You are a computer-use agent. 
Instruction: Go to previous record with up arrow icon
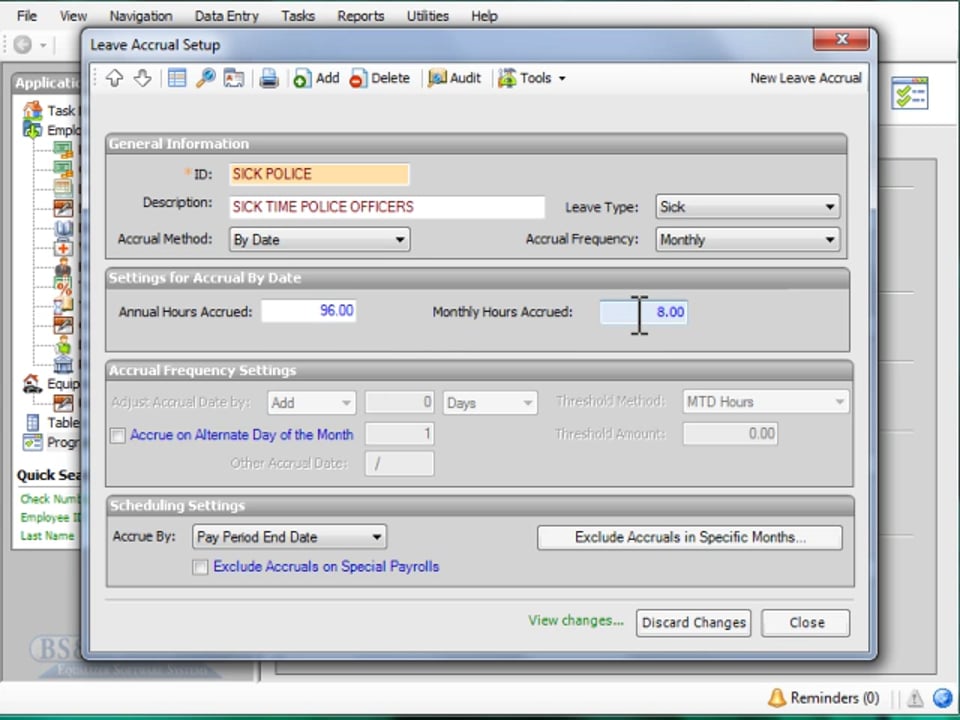114,78
